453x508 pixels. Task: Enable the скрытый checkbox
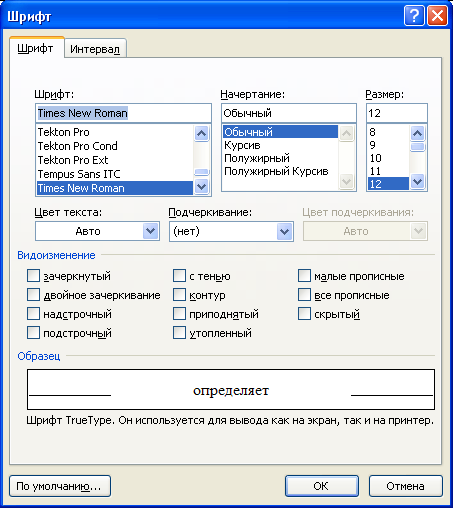pyautogui.click(x=304, y=314)
